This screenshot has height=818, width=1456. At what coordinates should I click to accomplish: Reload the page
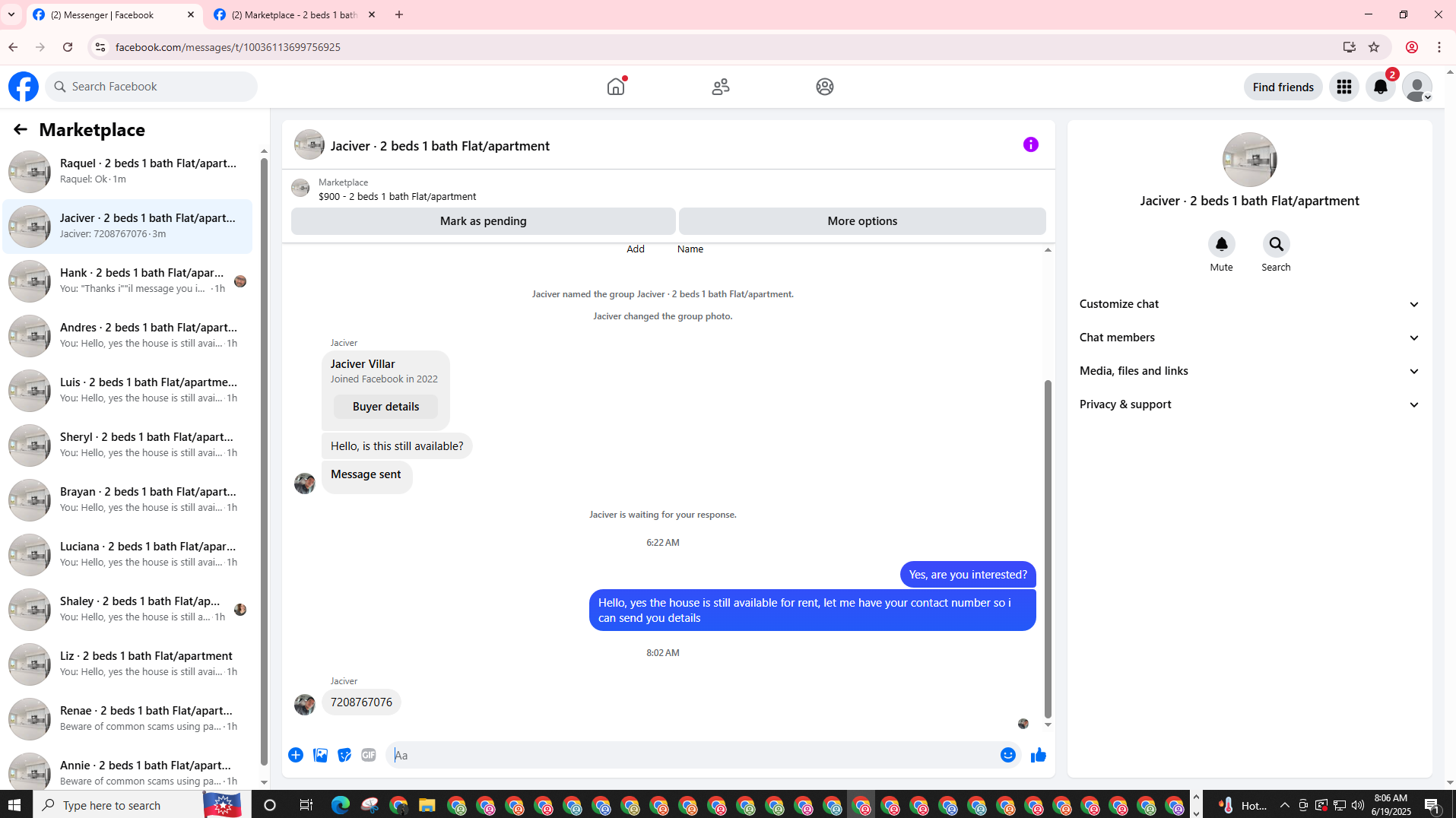click(x=68, y=47)
